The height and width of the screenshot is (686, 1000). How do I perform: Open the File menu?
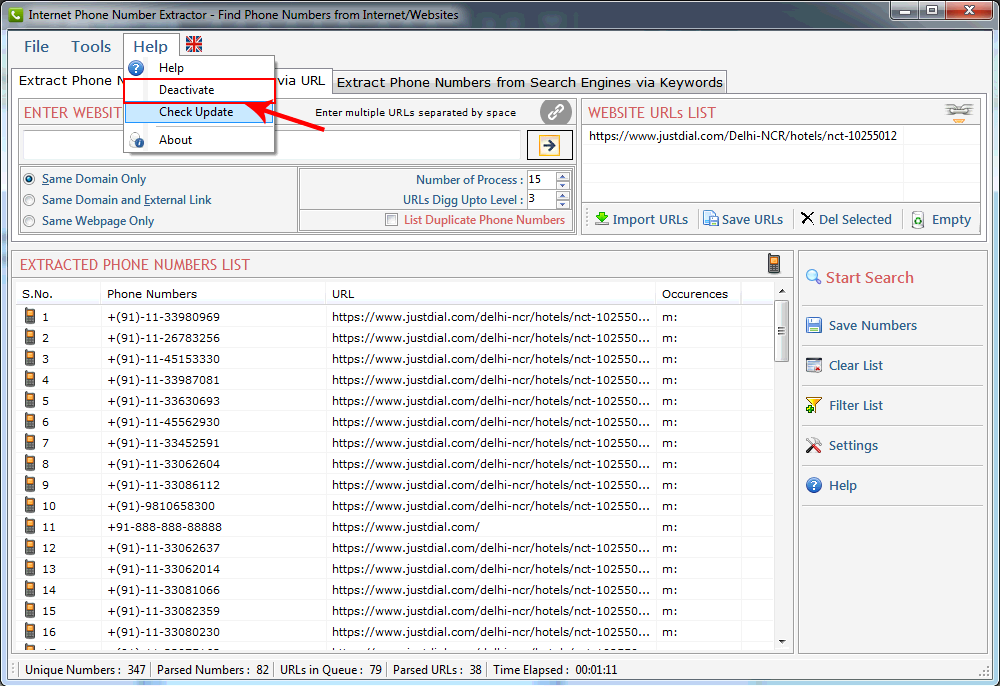pos(36,47)
